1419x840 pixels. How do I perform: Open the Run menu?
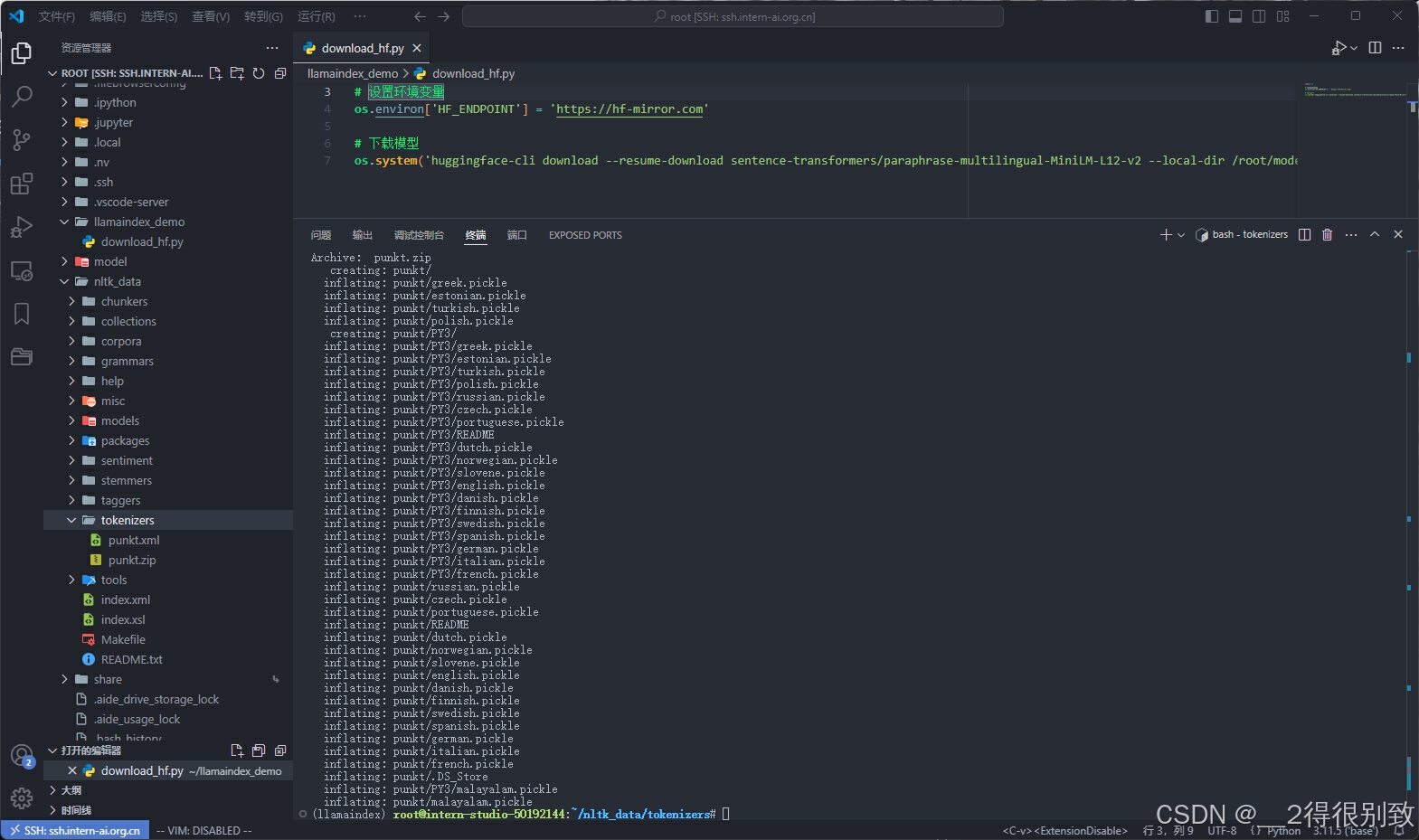[x=316, y=16]
